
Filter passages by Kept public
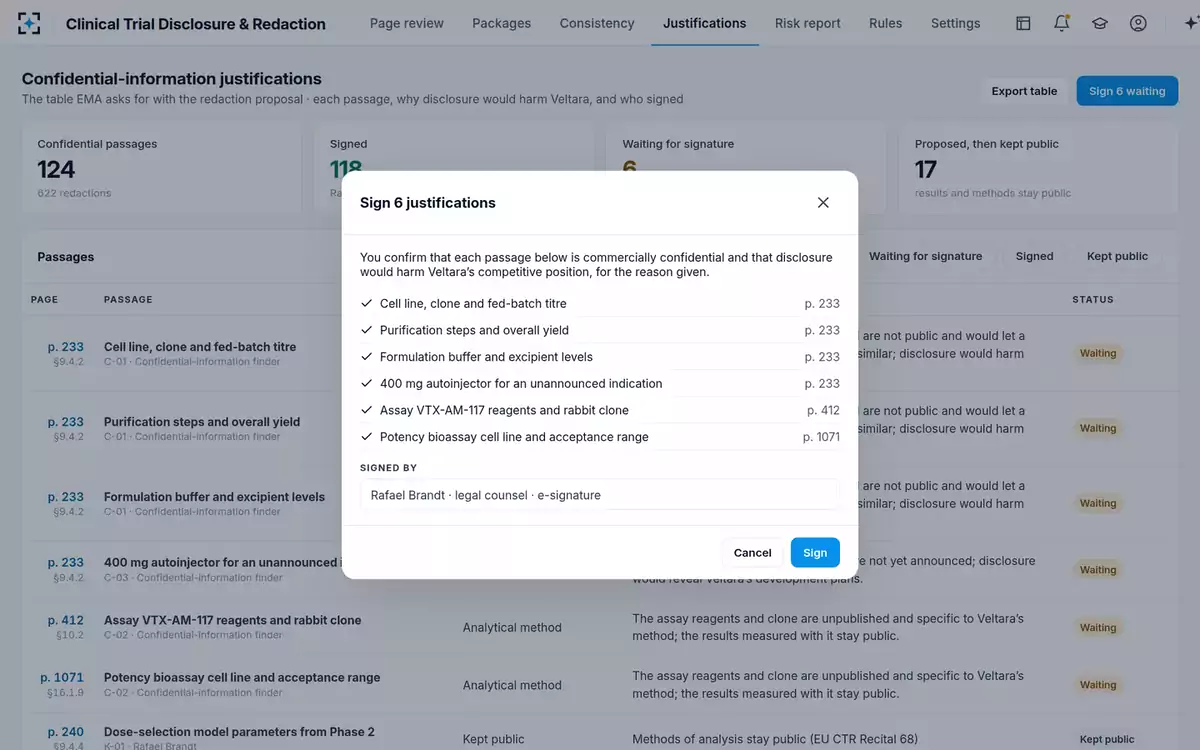pos(1117,256)
